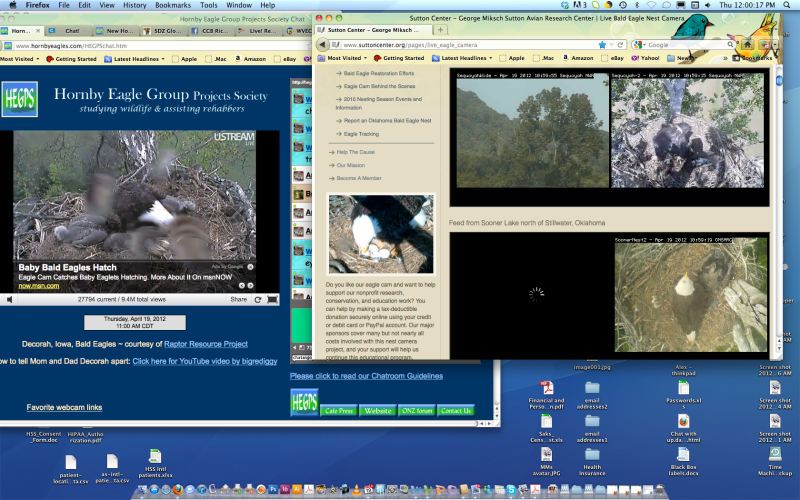Click Skype icon in the Dock
Screen dimensions: 800x500
point(511,490)
